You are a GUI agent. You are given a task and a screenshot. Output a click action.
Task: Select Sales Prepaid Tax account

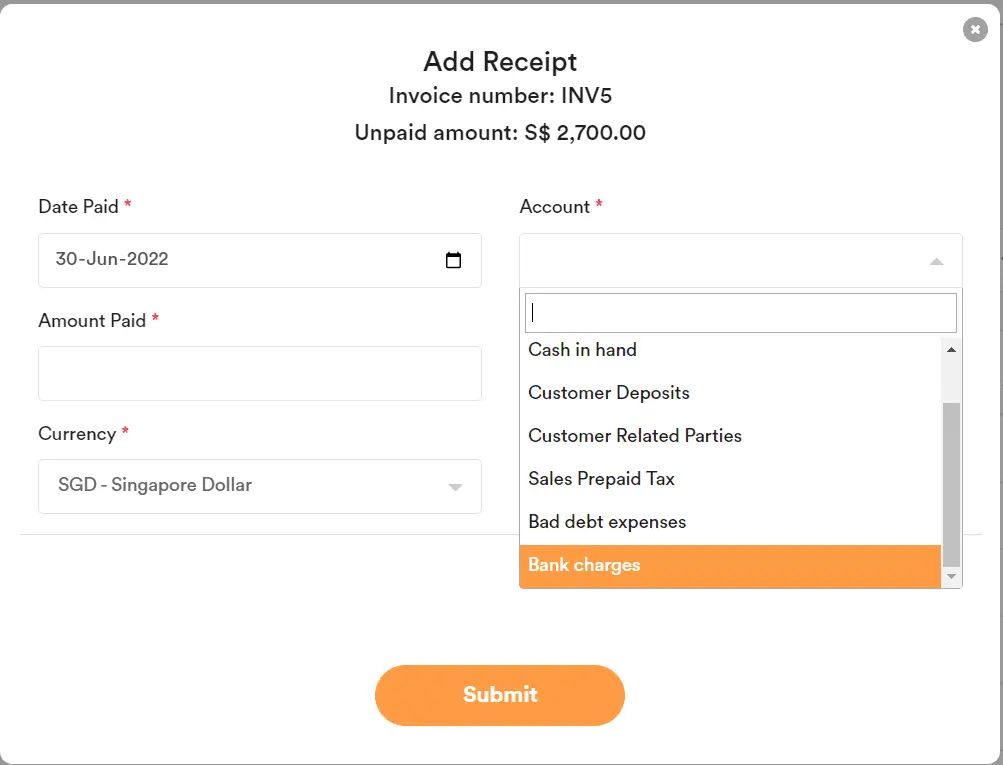[x=601, y=479]
